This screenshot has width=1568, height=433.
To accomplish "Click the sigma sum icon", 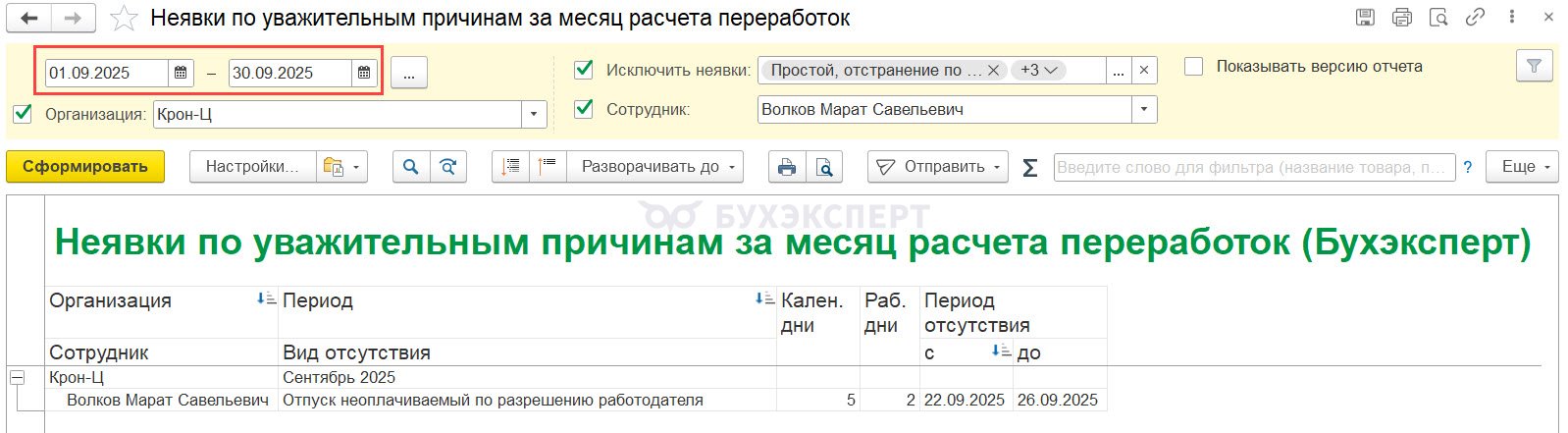I will [x=1030, y=168].
